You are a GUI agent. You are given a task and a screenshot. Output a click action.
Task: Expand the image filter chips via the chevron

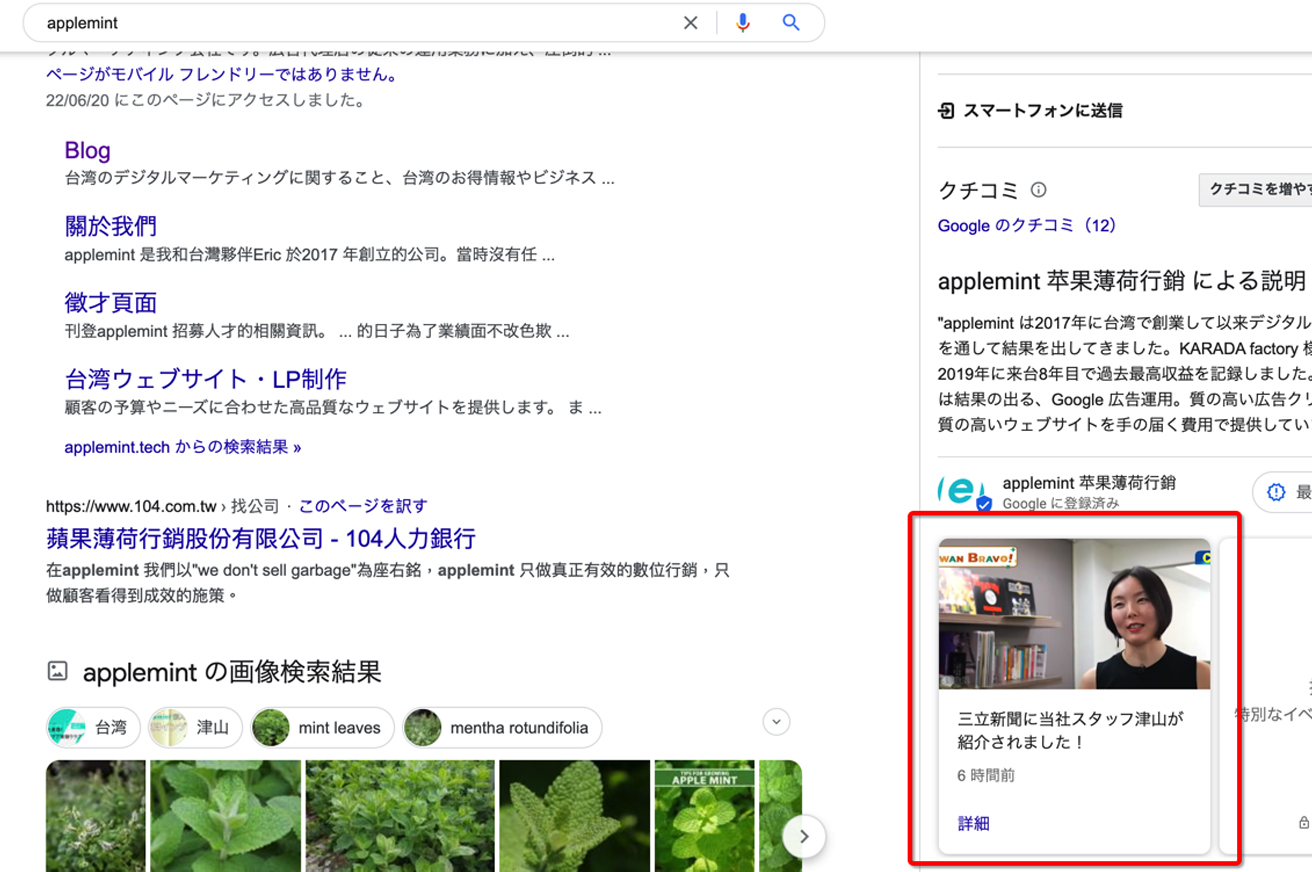775,721
